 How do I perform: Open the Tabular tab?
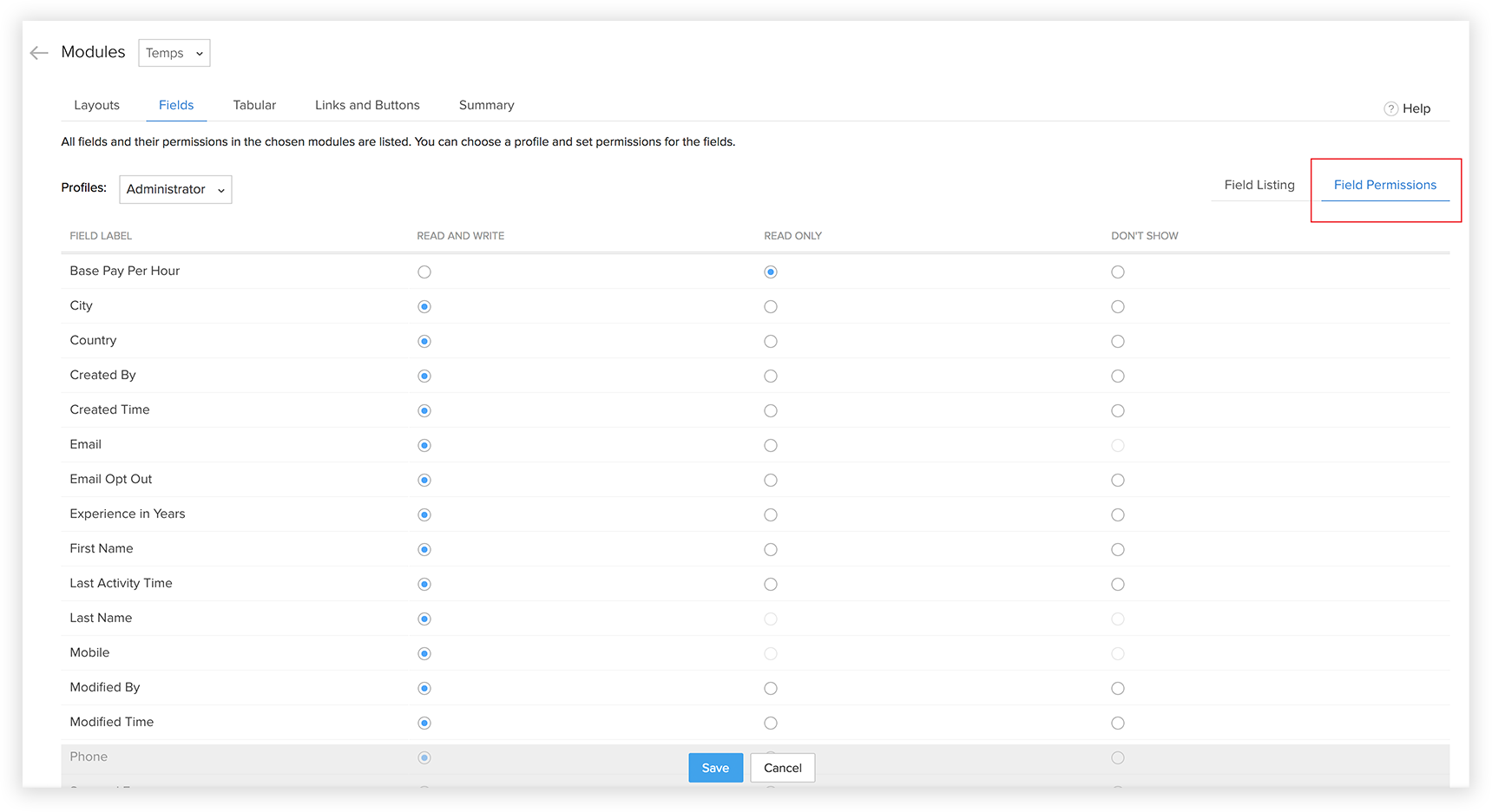point(254,105)
